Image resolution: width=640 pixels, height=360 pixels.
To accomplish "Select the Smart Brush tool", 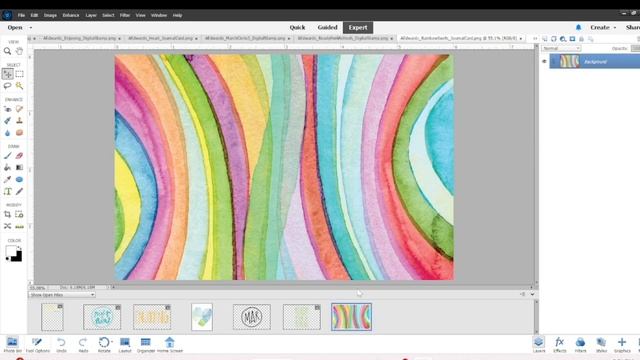I will pyautogui.click(x=7, y=121).
